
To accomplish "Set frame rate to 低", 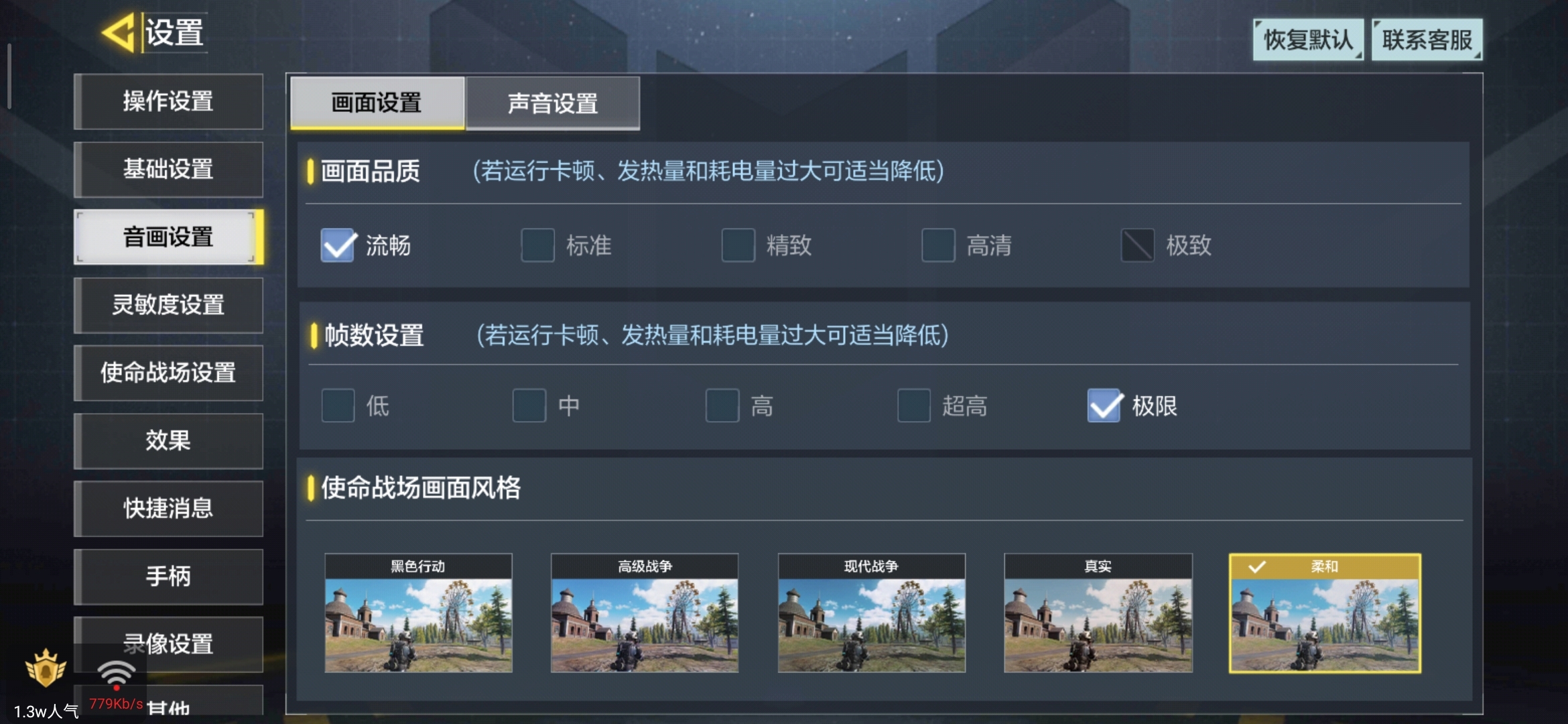I will (x=338, y=406).
